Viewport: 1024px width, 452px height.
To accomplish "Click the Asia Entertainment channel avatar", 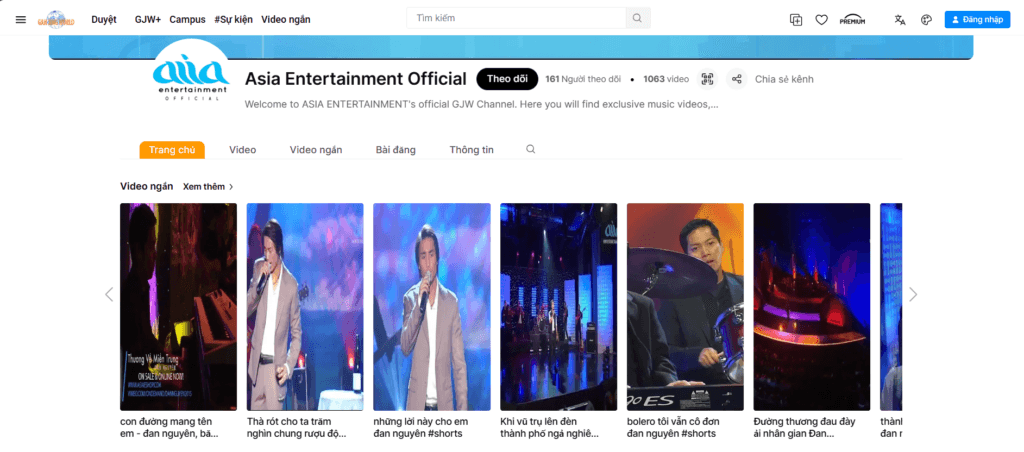I will point(191,71).
